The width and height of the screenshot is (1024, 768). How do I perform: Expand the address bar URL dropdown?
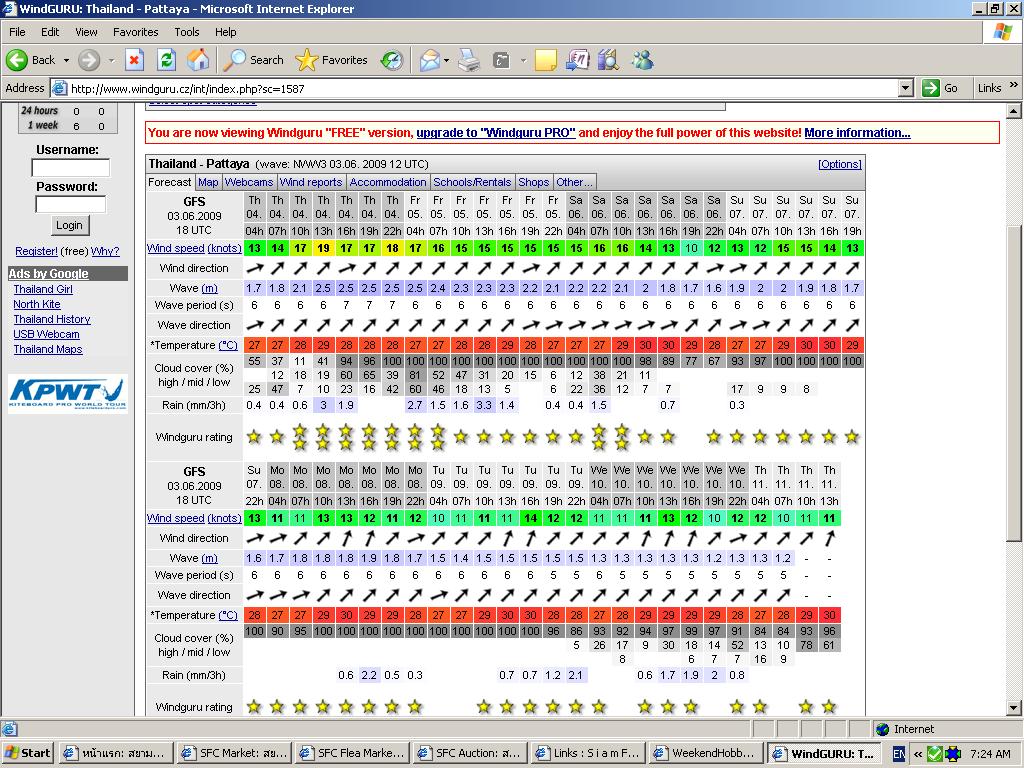pos(905,88)
